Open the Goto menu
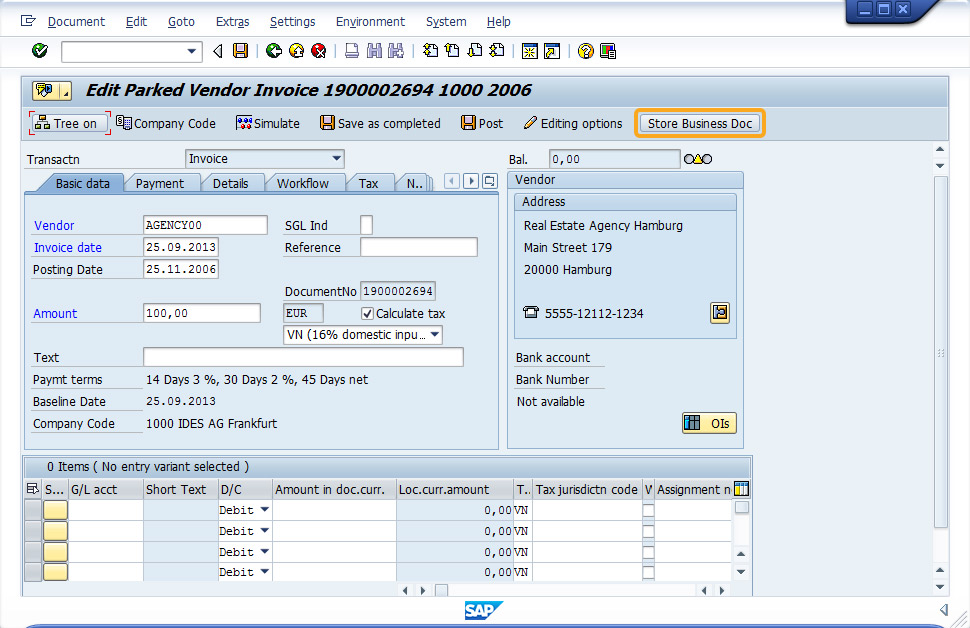The image size is (970, 628). pos(181,22)
